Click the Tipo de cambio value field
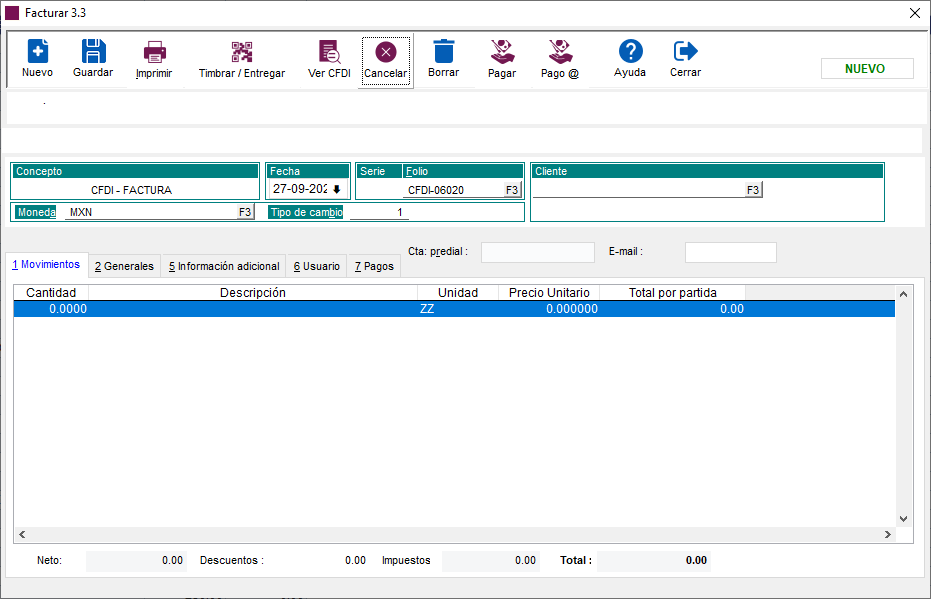Image resolution: width=931 pixels, height=599 pixels. (x=379, y=212)
